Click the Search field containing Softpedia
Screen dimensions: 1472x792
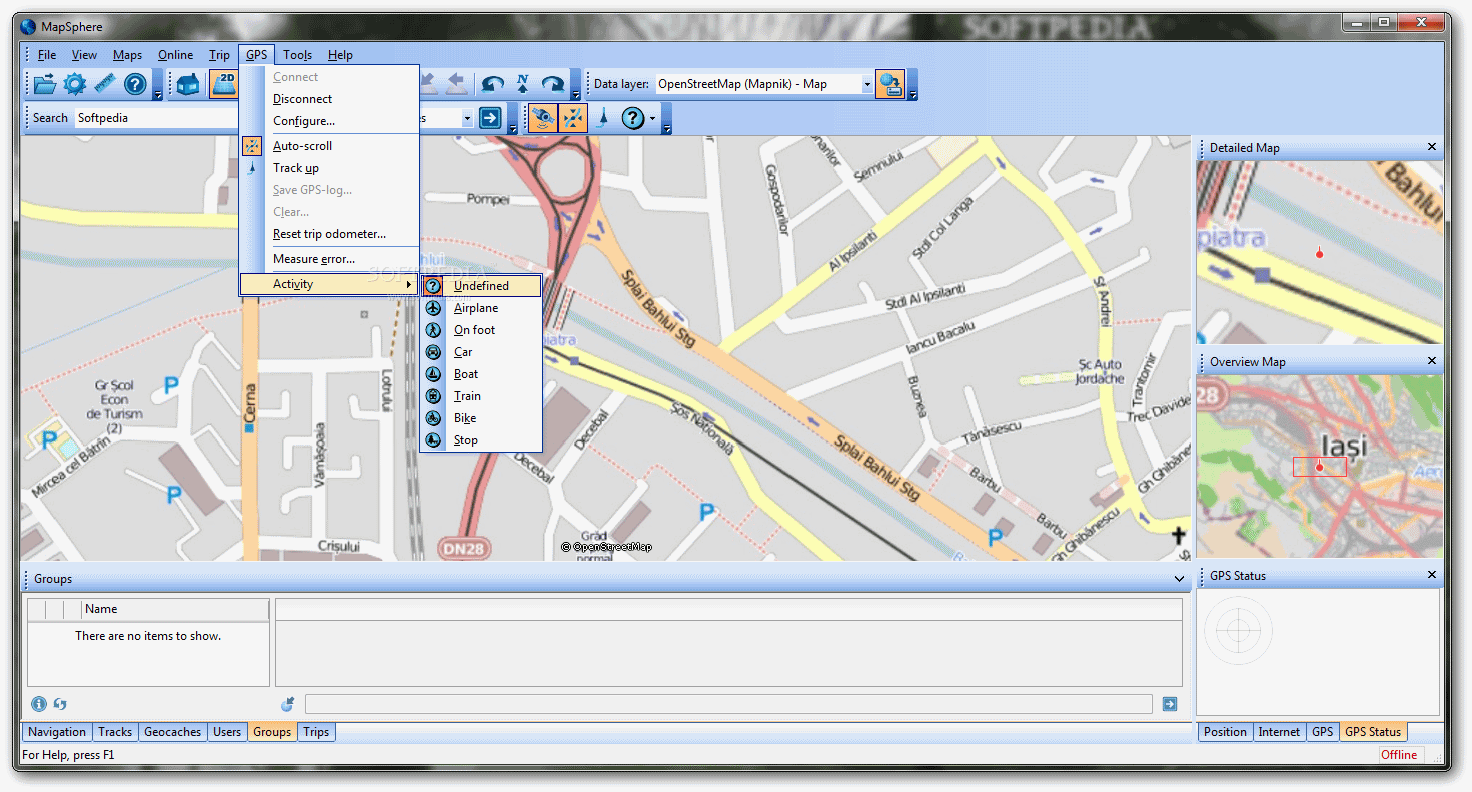click(x=155, y=118)
